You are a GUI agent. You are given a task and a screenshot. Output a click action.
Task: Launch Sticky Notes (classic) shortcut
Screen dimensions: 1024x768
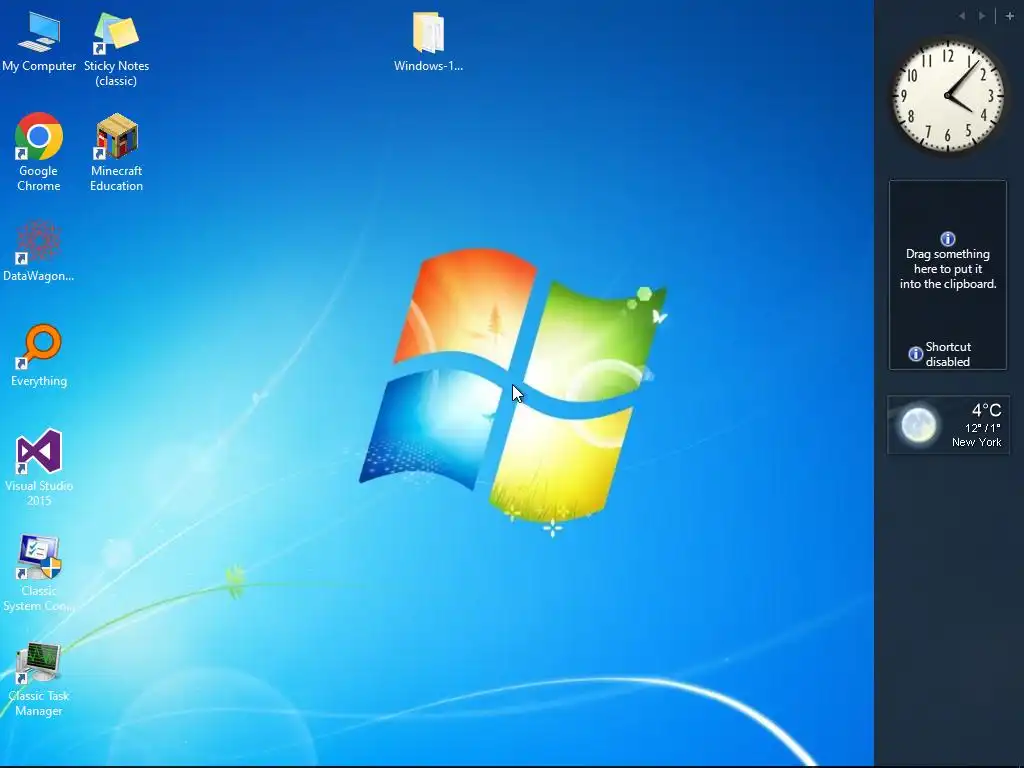(116, 49)
